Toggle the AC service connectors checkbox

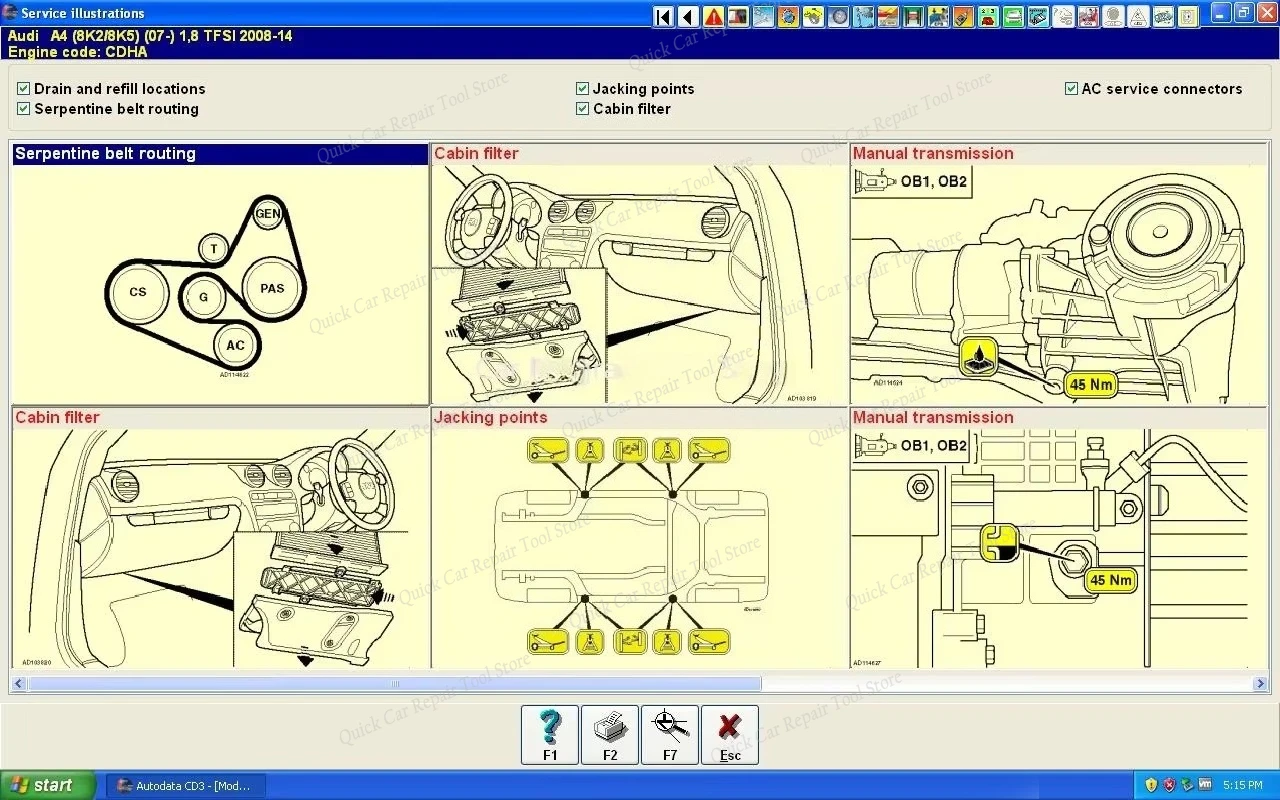click(x=1071, y=88)
